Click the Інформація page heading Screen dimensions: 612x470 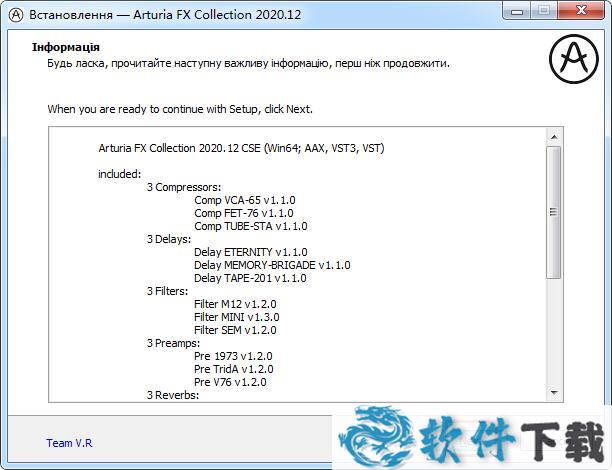[x=66, y=47]
